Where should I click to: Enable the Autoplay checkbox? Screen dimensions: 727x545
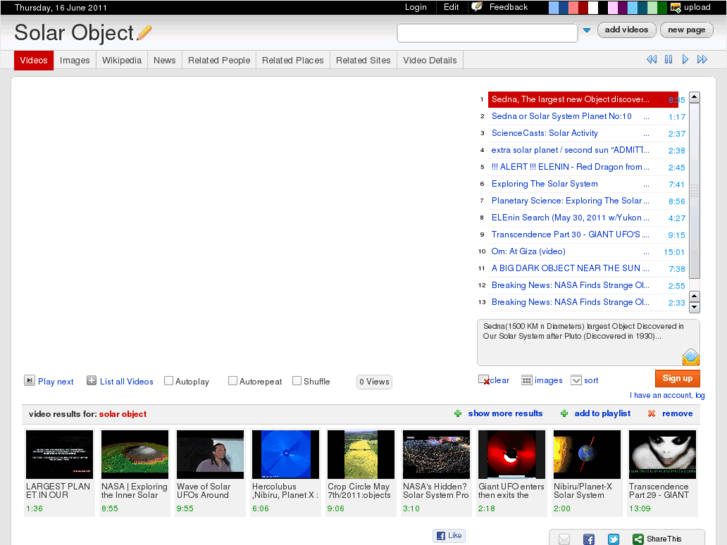pos(168,381)
